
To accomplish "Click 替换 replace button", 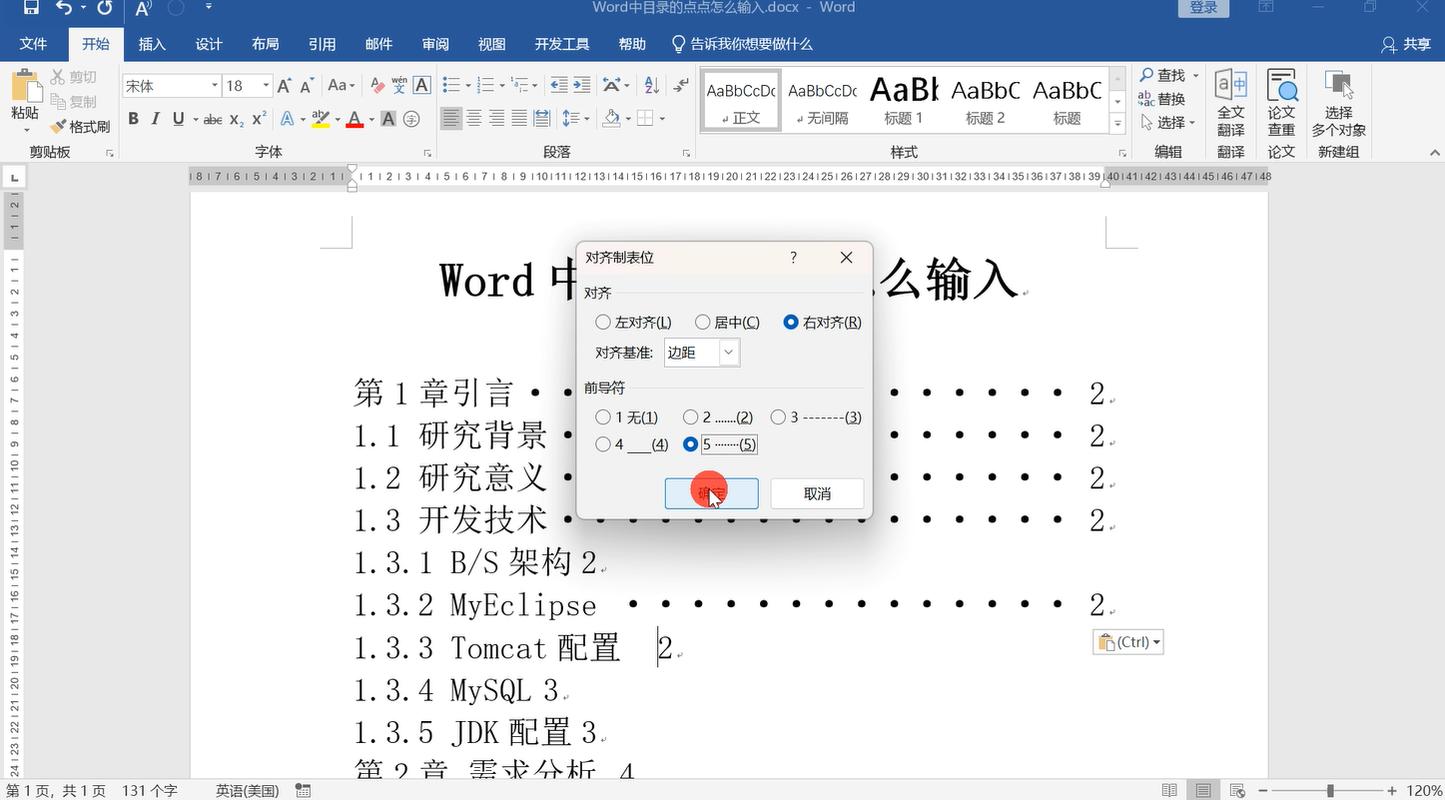I will 1162,99.
